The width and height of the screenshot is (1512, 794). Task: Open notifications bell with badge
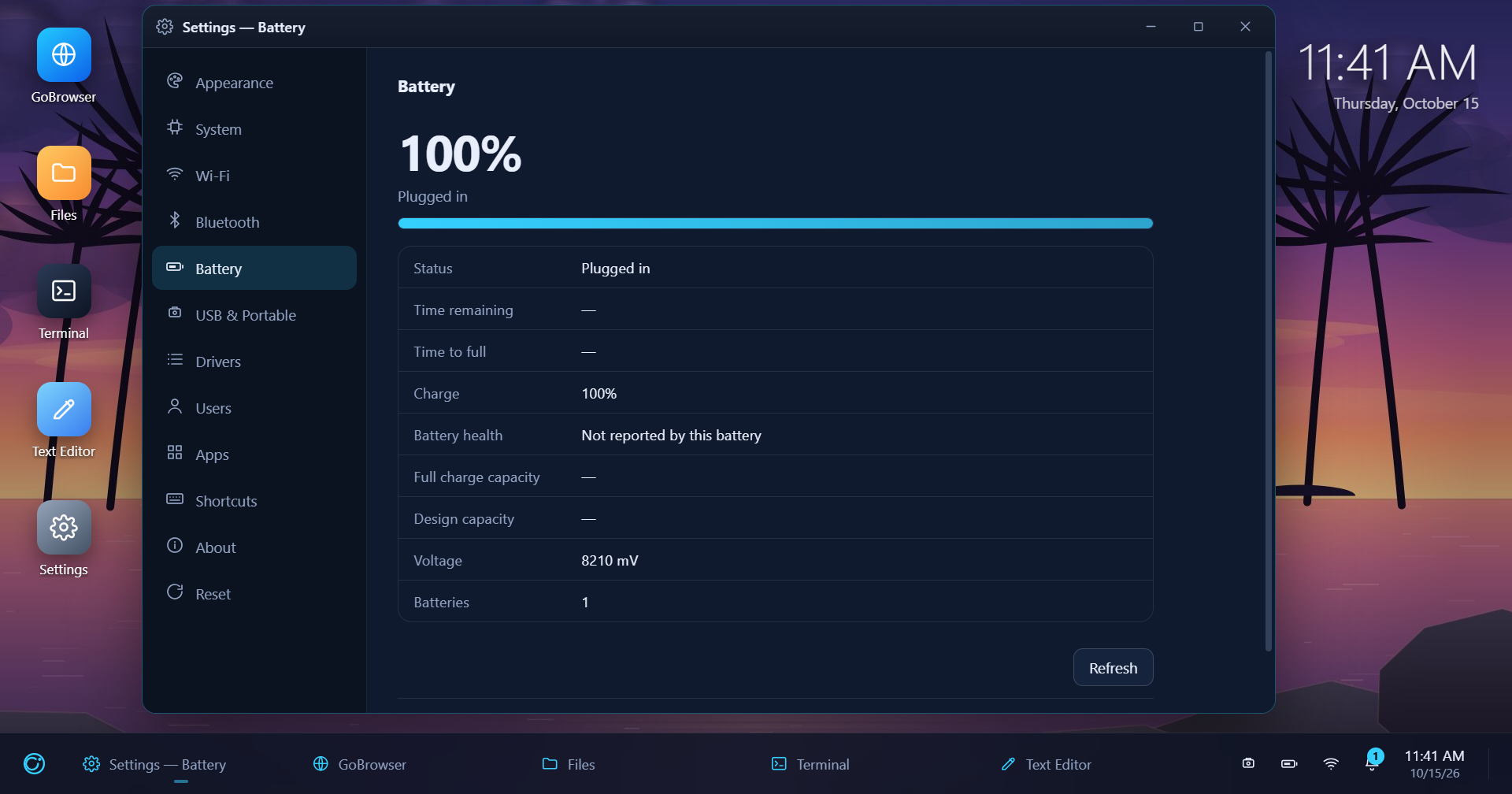(x=1373, y=761)
